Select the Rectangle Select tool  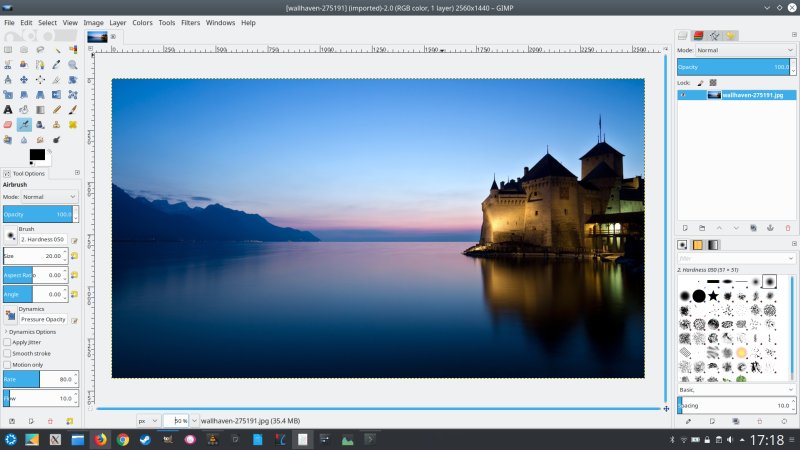point(8,50)
